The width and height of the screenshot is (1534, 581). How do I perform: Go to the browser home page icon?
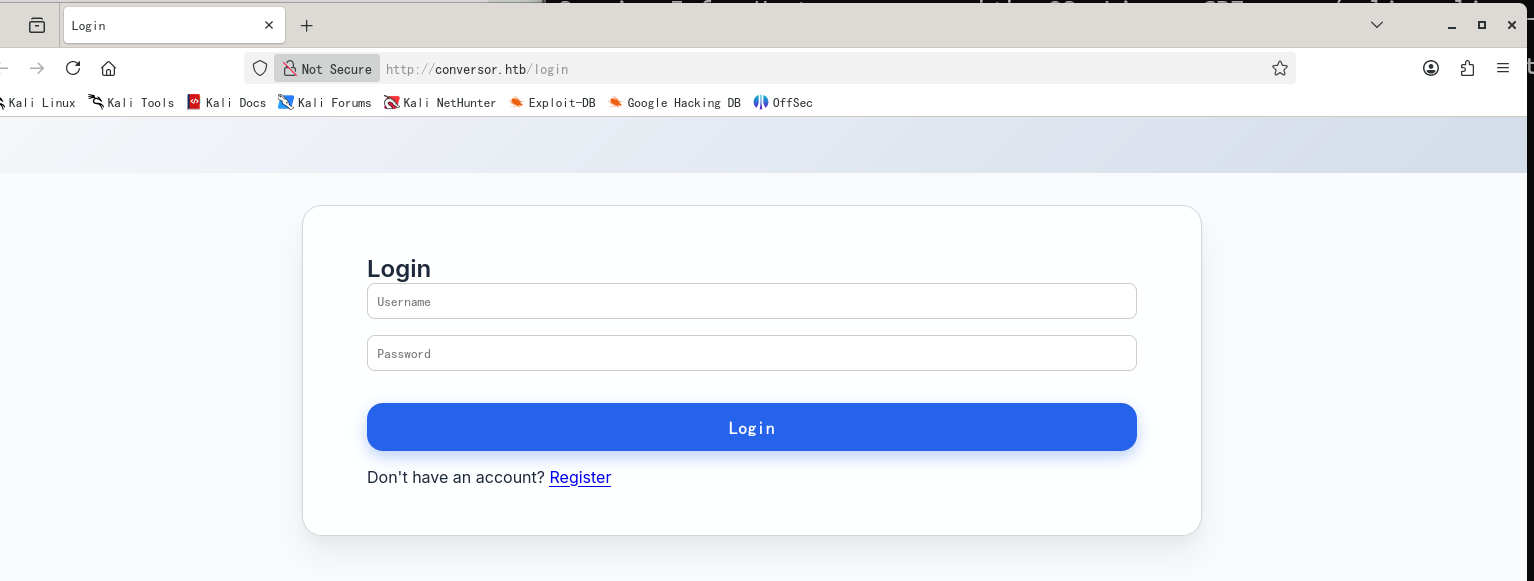(109, 68)
